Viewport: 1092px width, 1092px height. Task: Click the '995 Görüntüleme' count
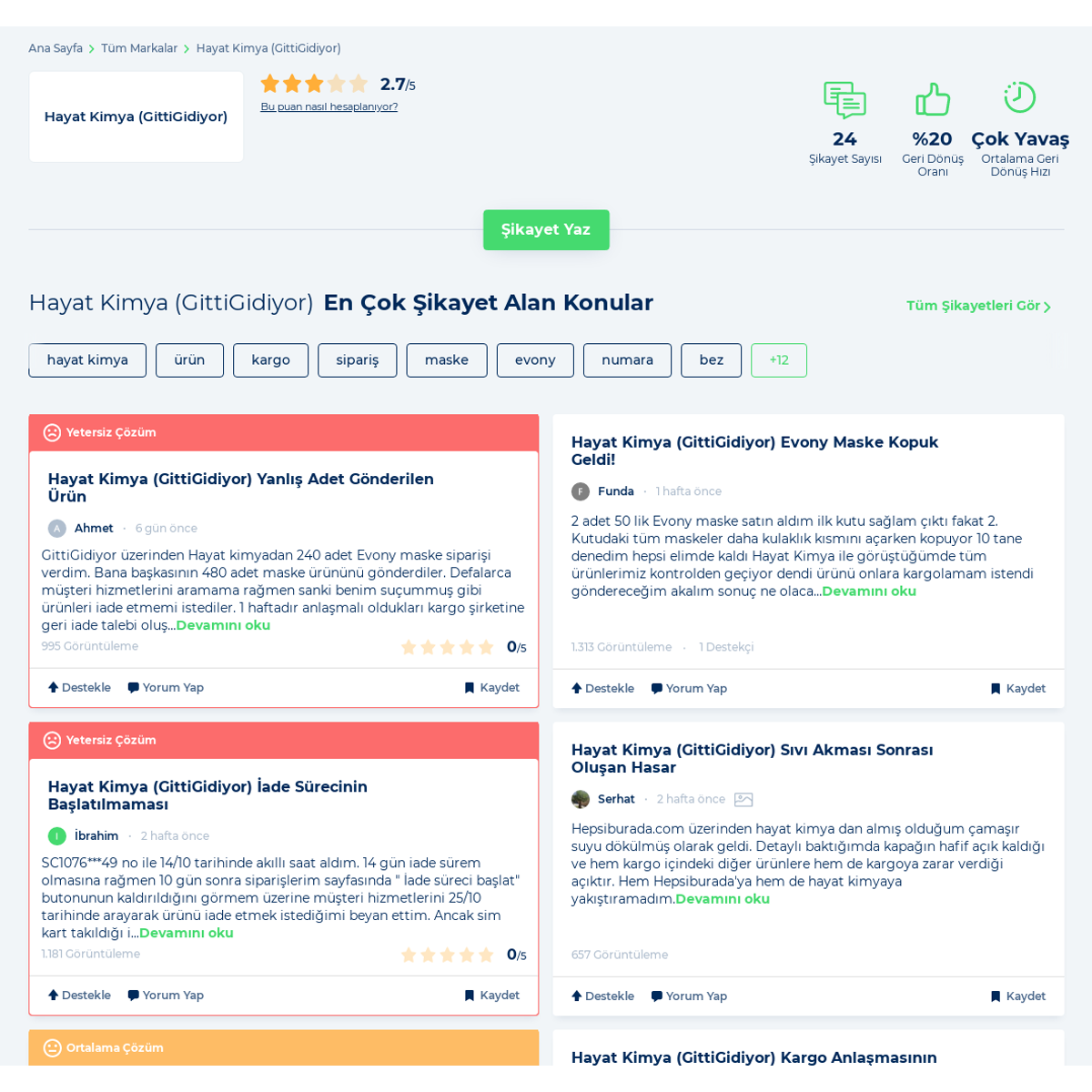(x=90, y=646)
